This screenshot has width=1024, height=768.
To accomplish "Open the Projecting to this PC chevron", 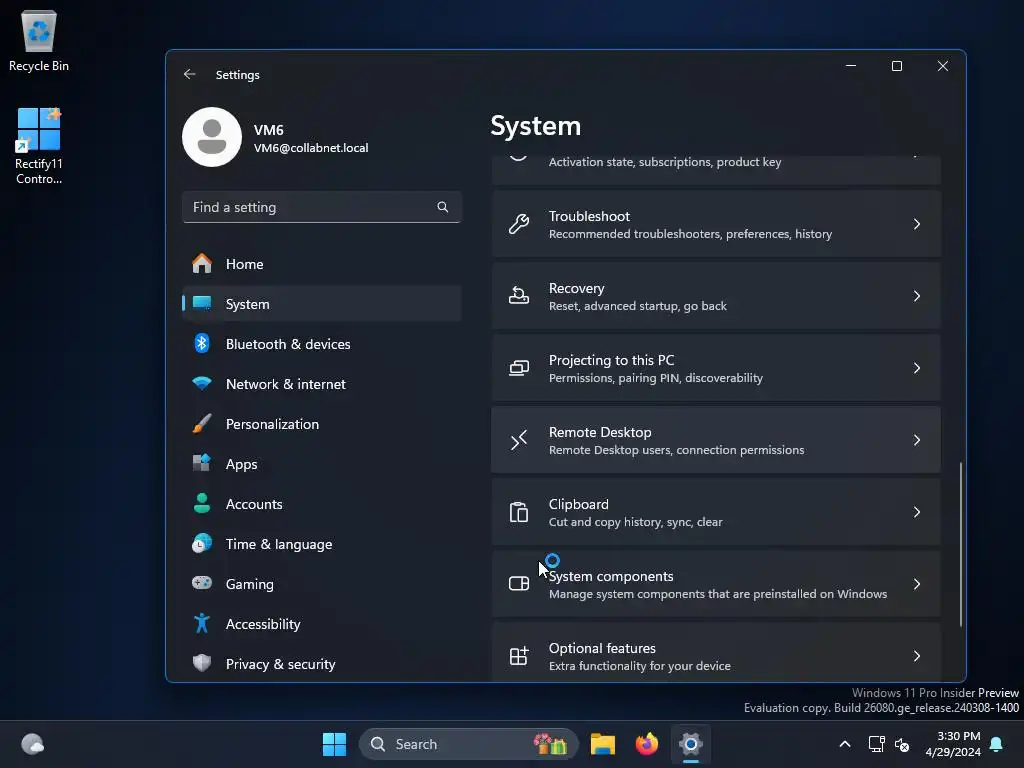I will [x=917, y=368].
